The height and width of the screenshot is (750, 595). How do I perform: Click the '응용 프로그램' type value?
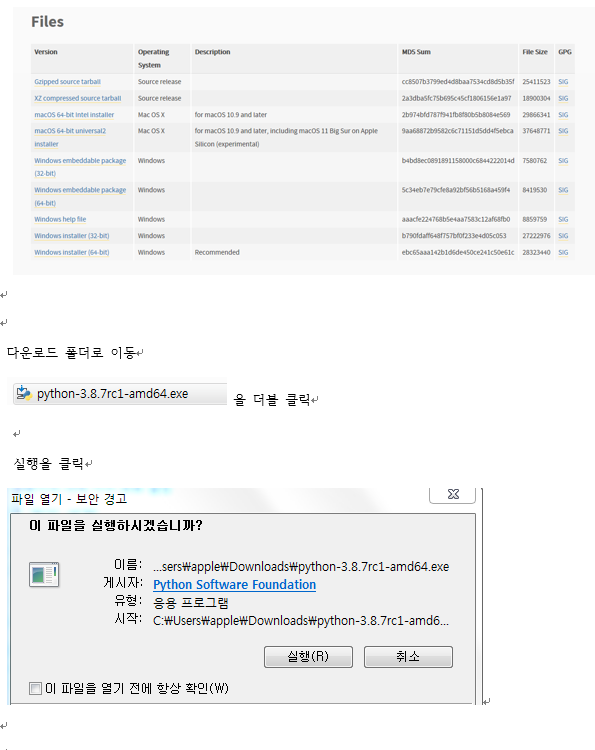coord(190,603)
